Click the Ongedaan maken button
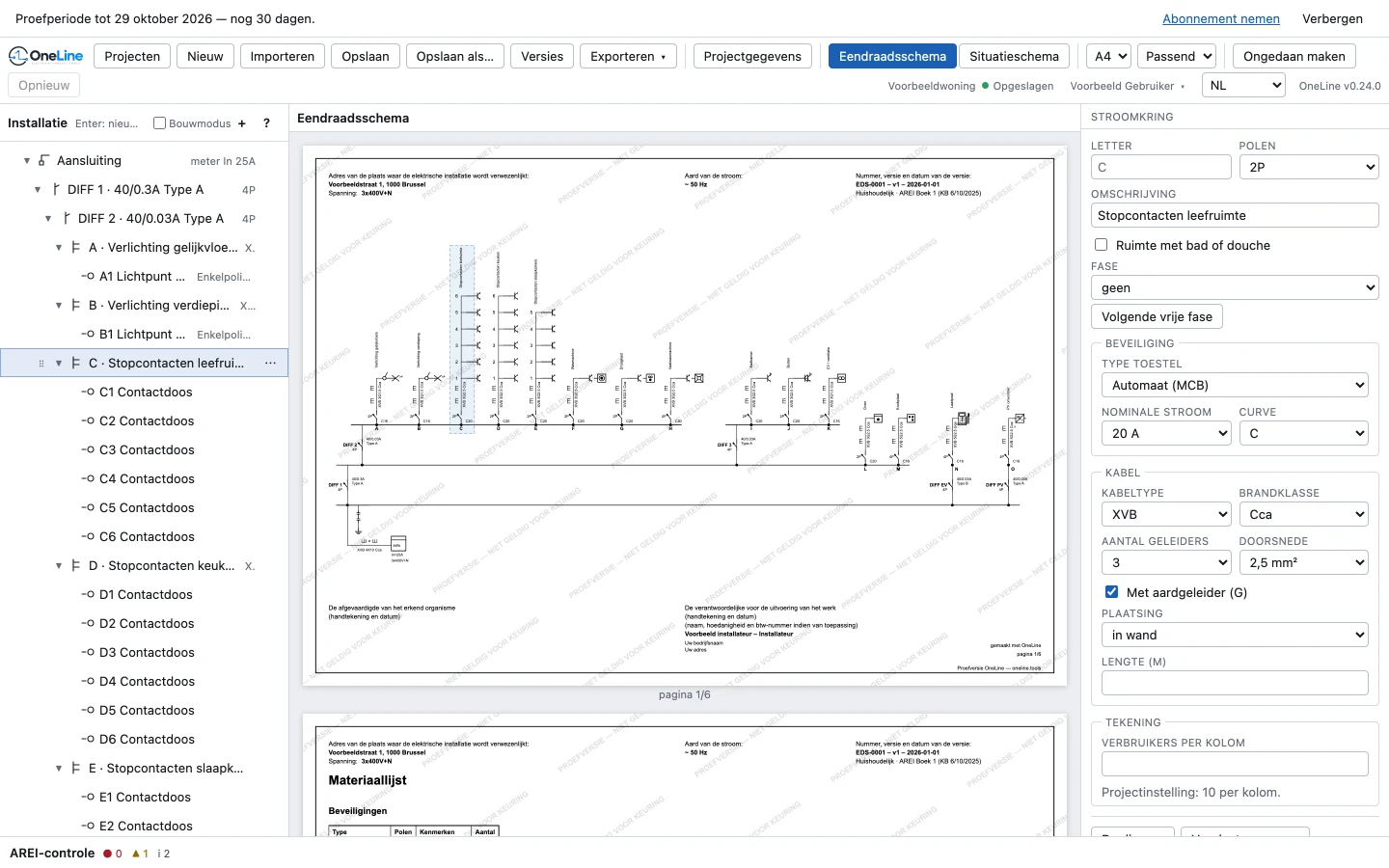Viewport: 1389px width, 868px height. click(x=1294, y=56)
